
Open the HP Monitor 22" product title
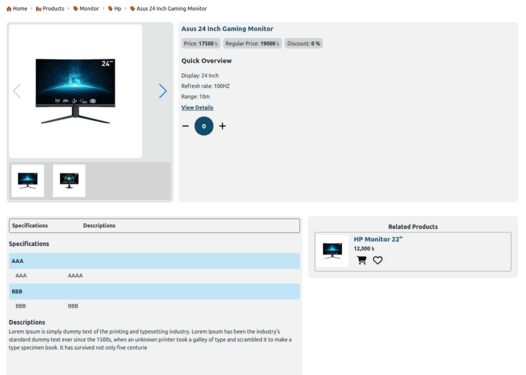pyautogui.click(x=378, y=239)
